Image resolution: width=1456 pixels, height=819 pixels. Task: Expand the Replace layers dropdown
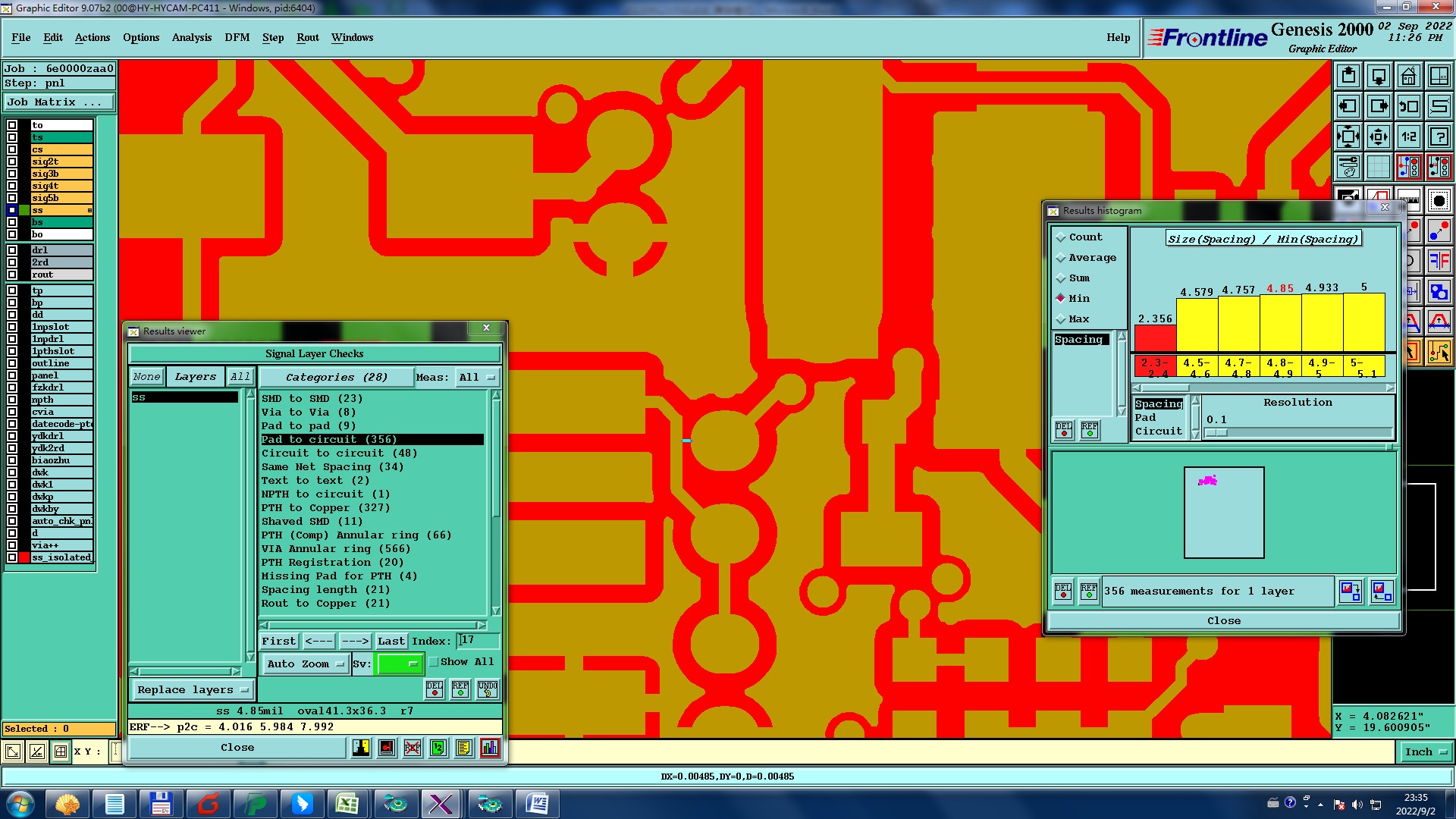tap(193, 689)
